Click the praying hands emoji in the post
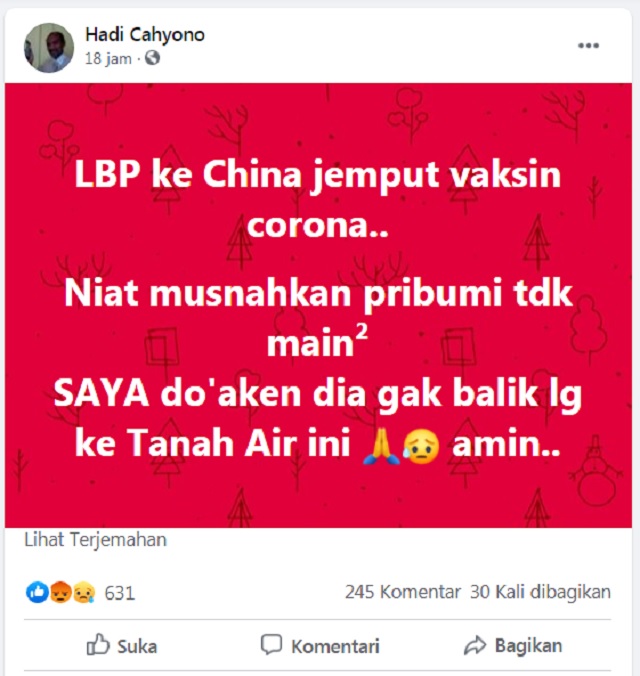This screenshot has height=676, width=640. [382, 446]
